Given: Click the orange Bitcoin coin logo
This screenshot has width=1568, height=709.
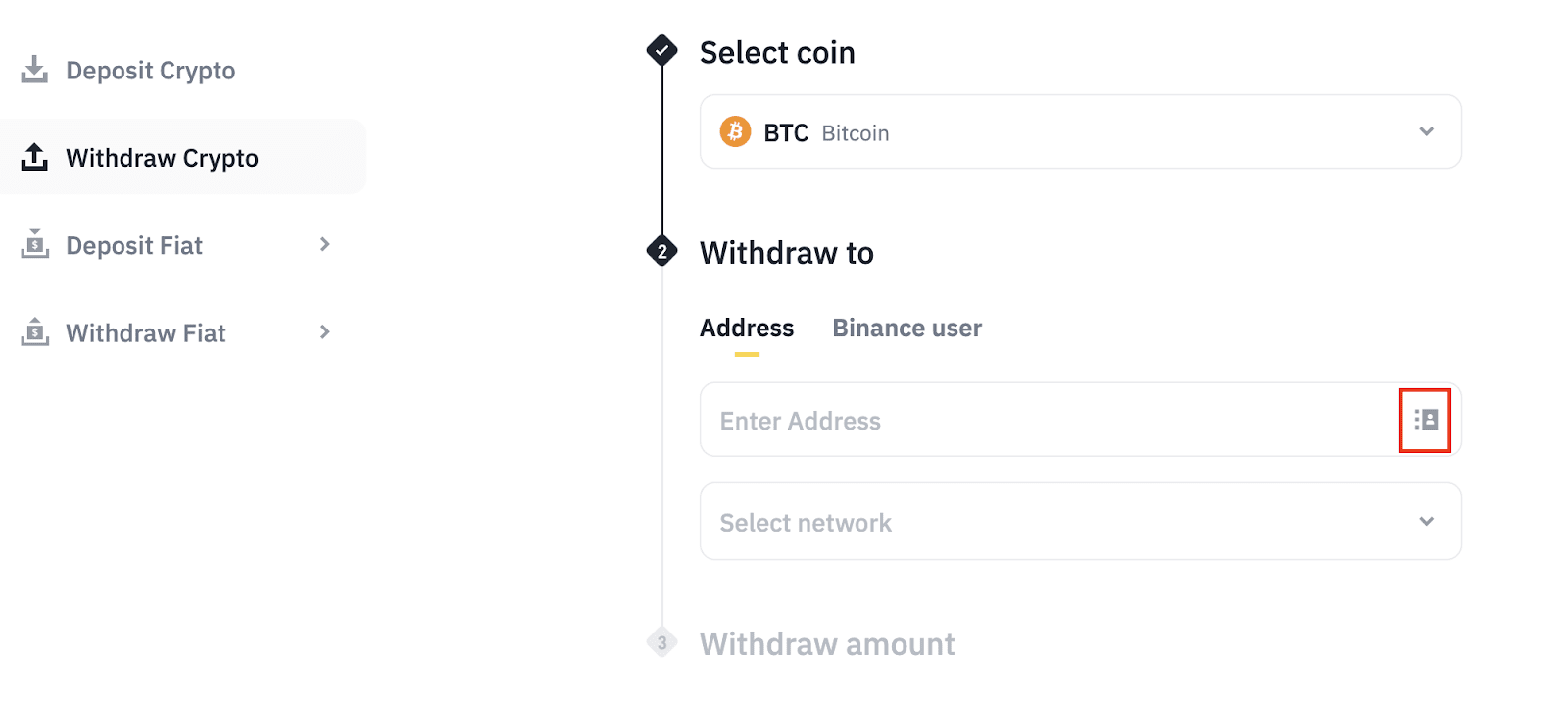Looking at the screenshot, I should pyautogui.click(x=735, y=131).
